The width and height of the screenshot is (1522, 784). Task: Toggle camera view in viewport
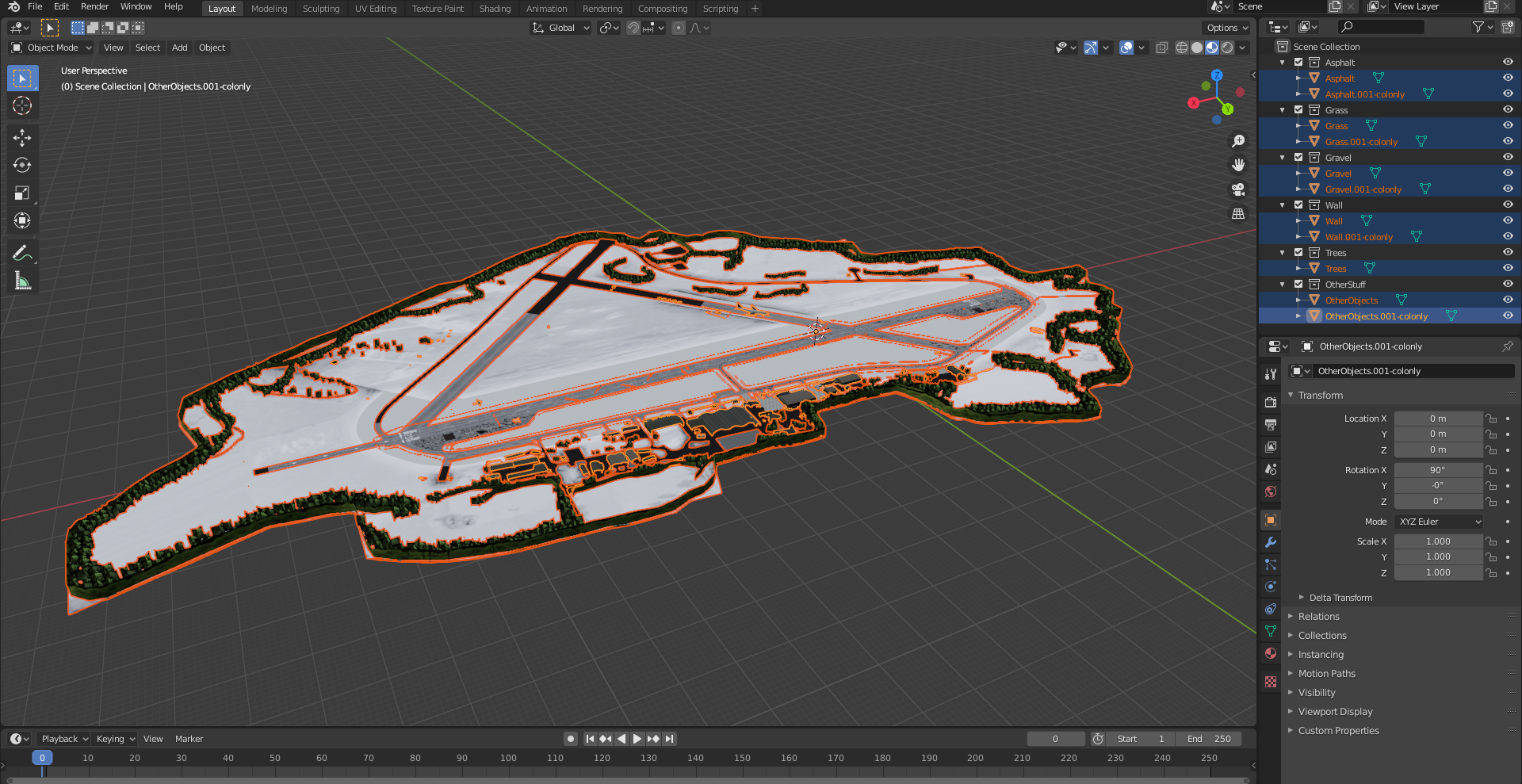coord(1237,189)
